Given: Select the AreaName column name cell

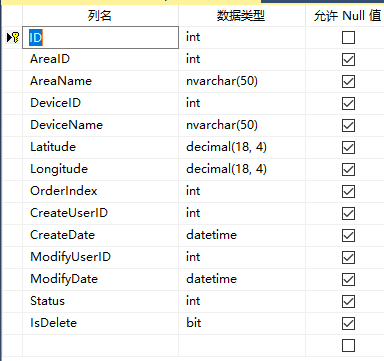Looking at the screenshot, I should pos(100,81).
